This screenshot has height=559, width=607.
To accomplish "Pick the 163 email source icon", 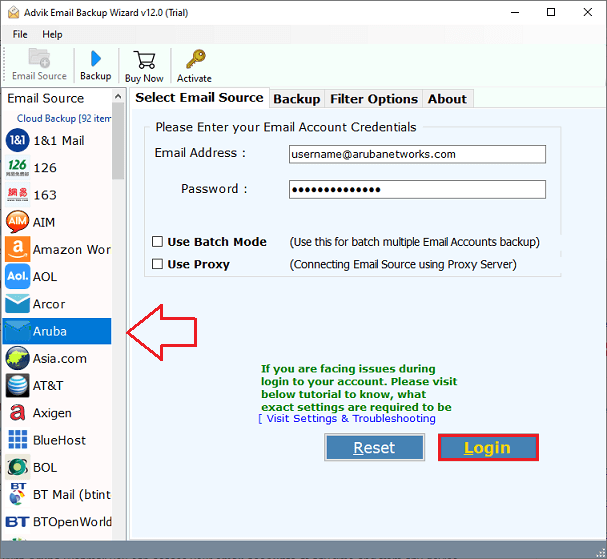I will point(17,194).
